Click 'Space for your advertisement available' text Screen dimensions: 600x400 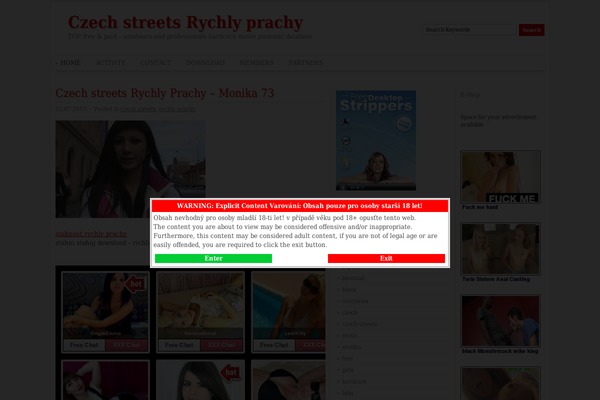(x=498, y=121)
